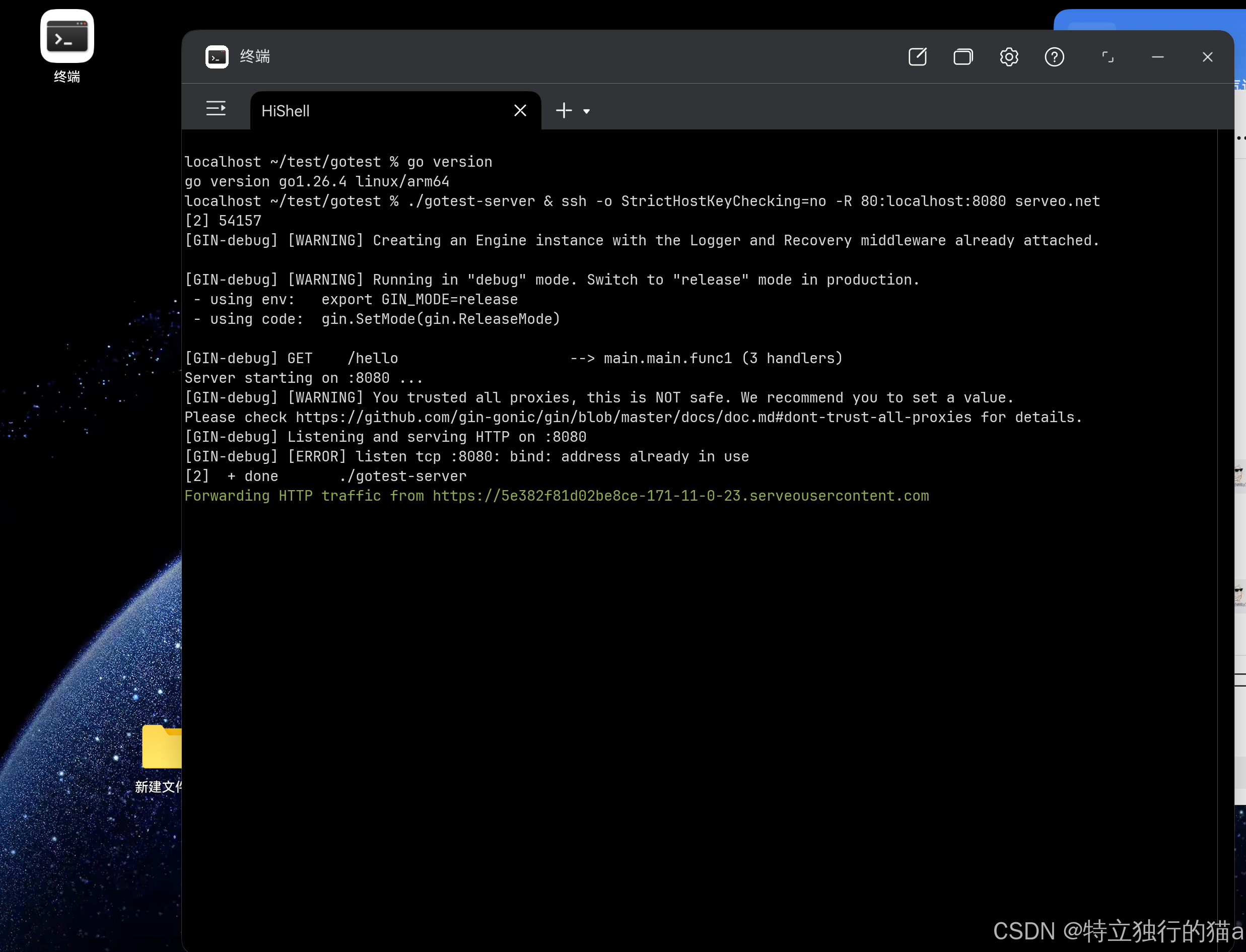
Task: Click the terminal app icon in title bar
Action: pyautogui.click(x=217, y=56)
